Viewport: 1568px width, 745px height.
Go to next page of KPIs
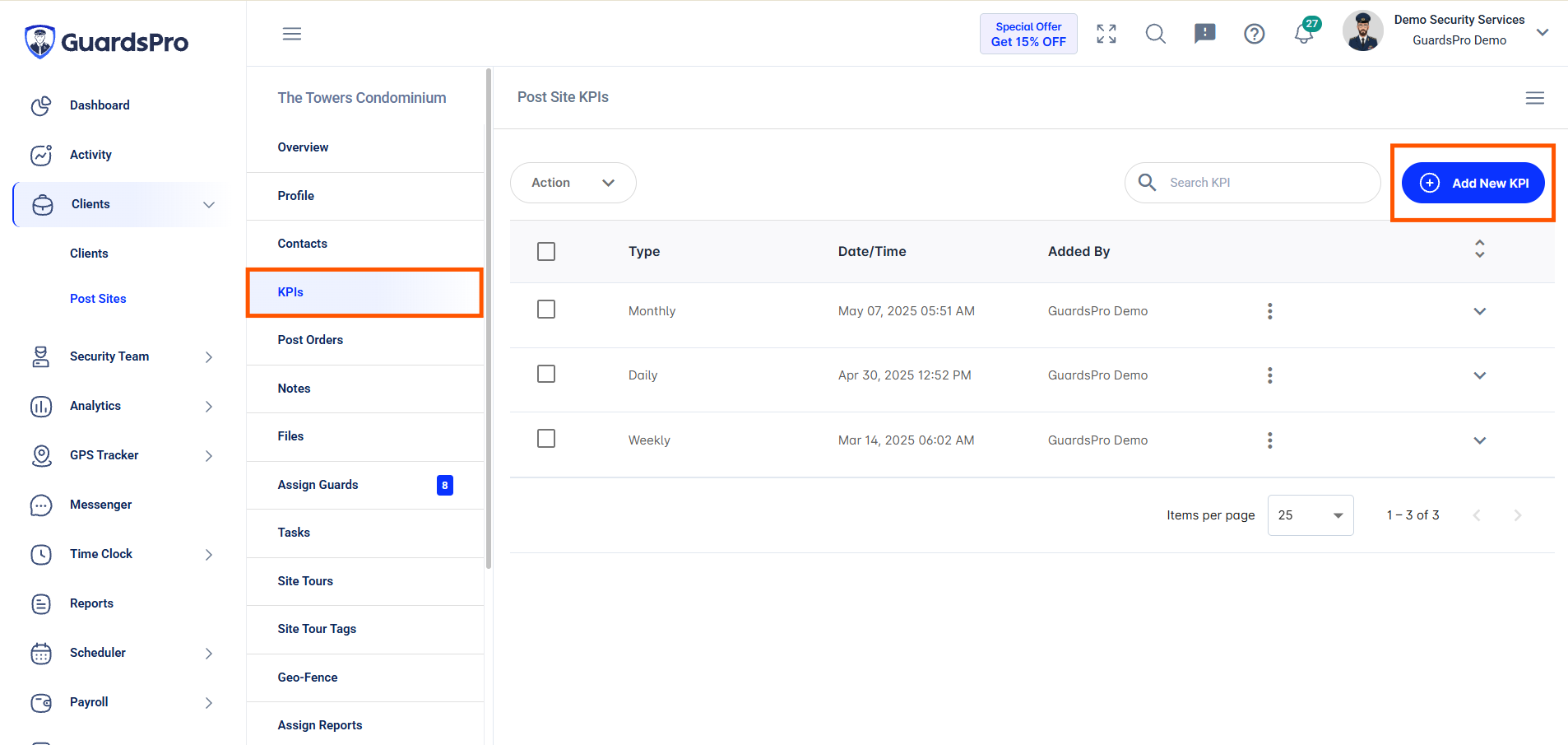(1518, 515)
